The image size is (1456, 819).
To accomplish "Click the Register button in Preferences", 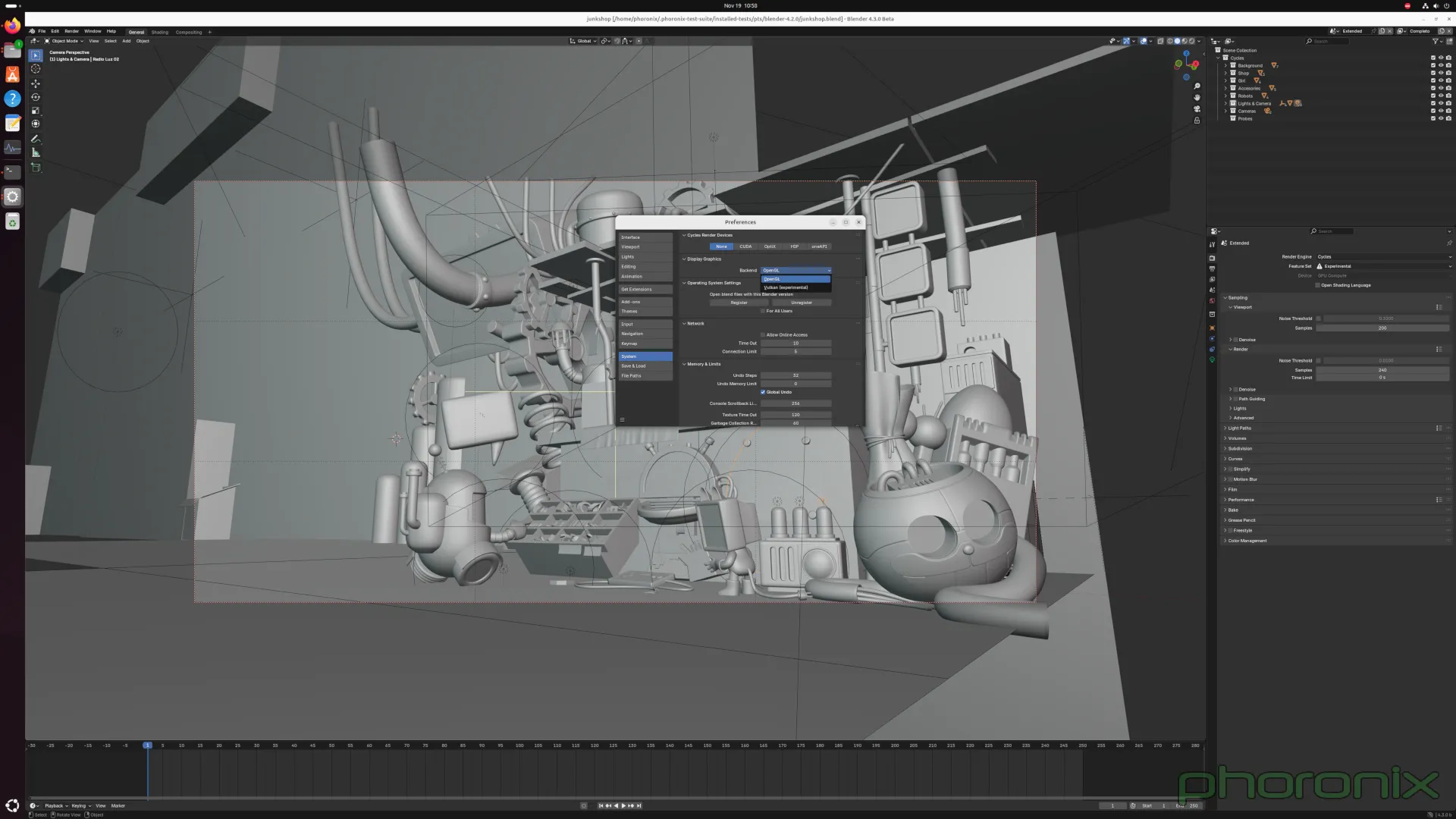I will [738, 302].
